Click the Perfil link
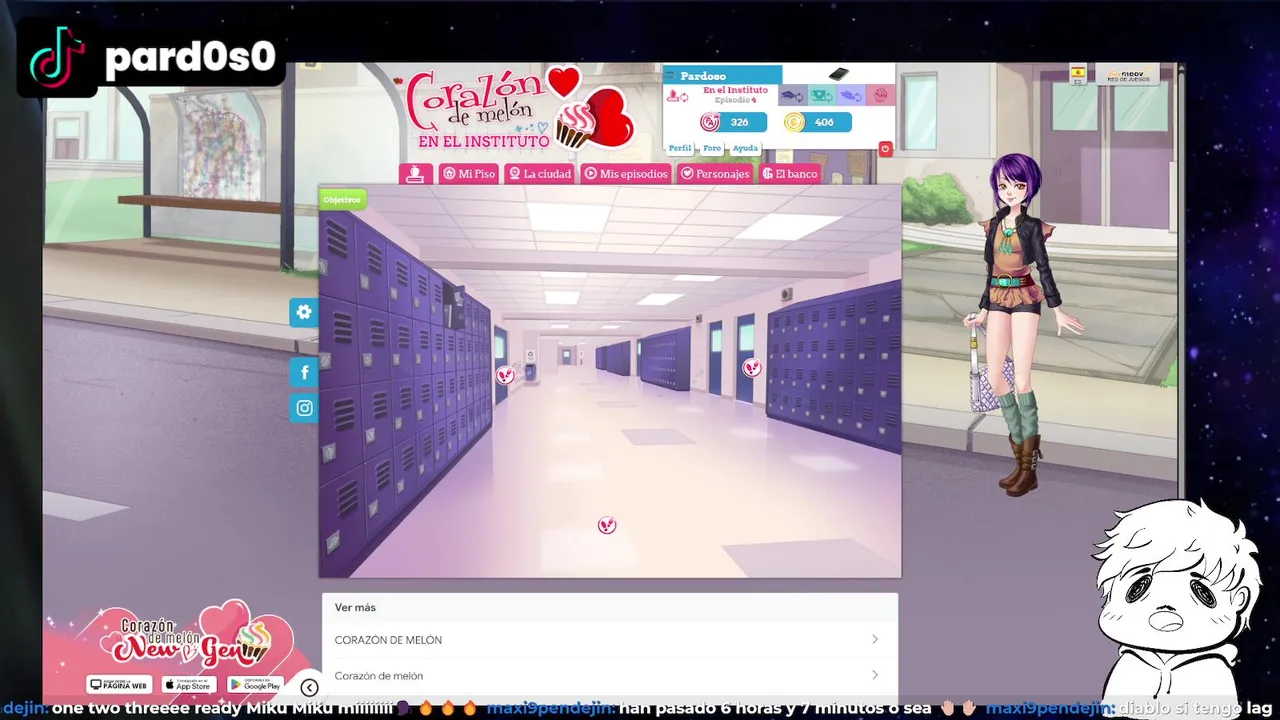Image resolution: width=1280 pixels, height=720 pixels. coord(680,148)
